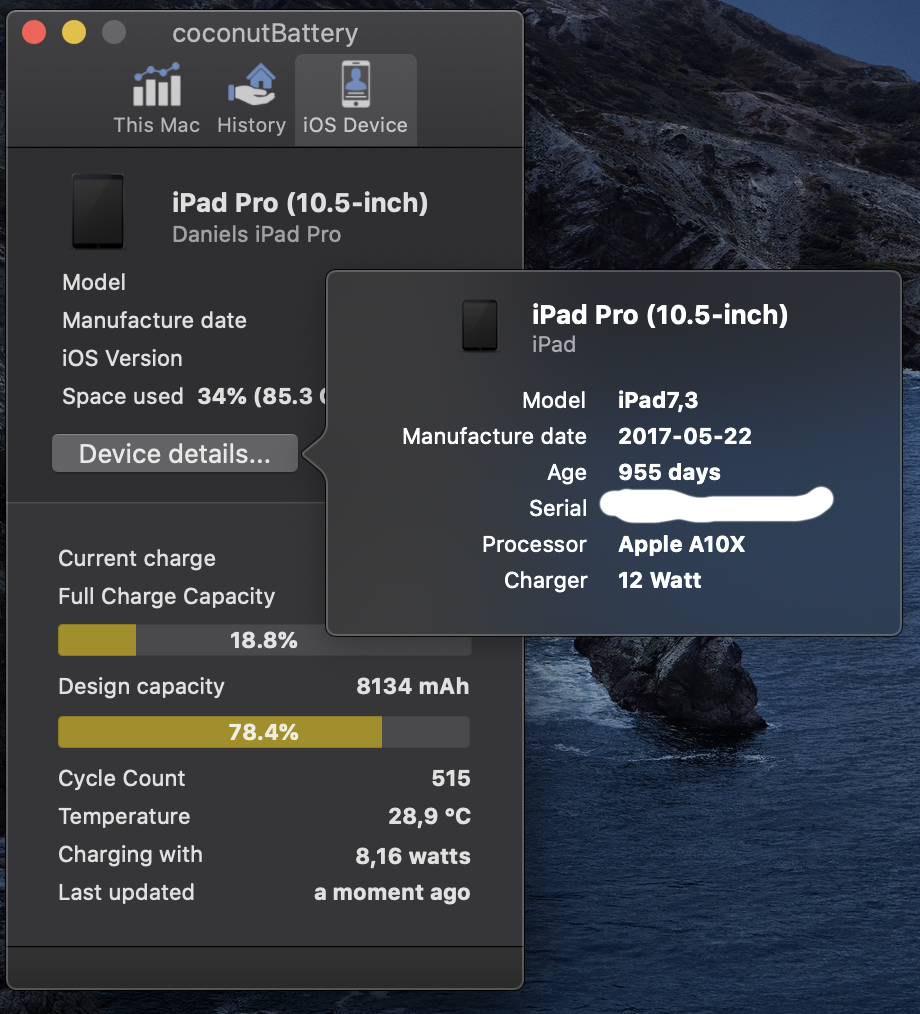Click the 'Temperature' label
920x1014 pixels.
(x=124, y=817)
